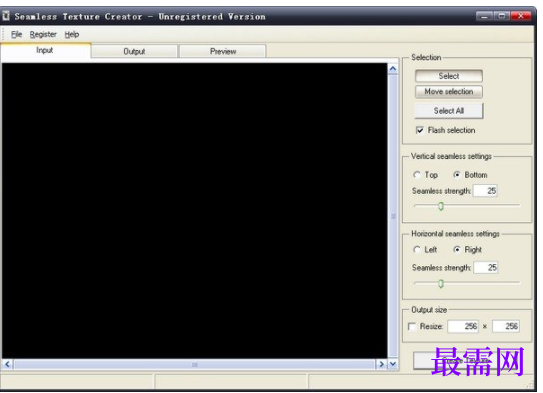The image size is (543, 393).
Task: Choose the Right radio option
Action: pyautogui.click(x=457, y=250)
